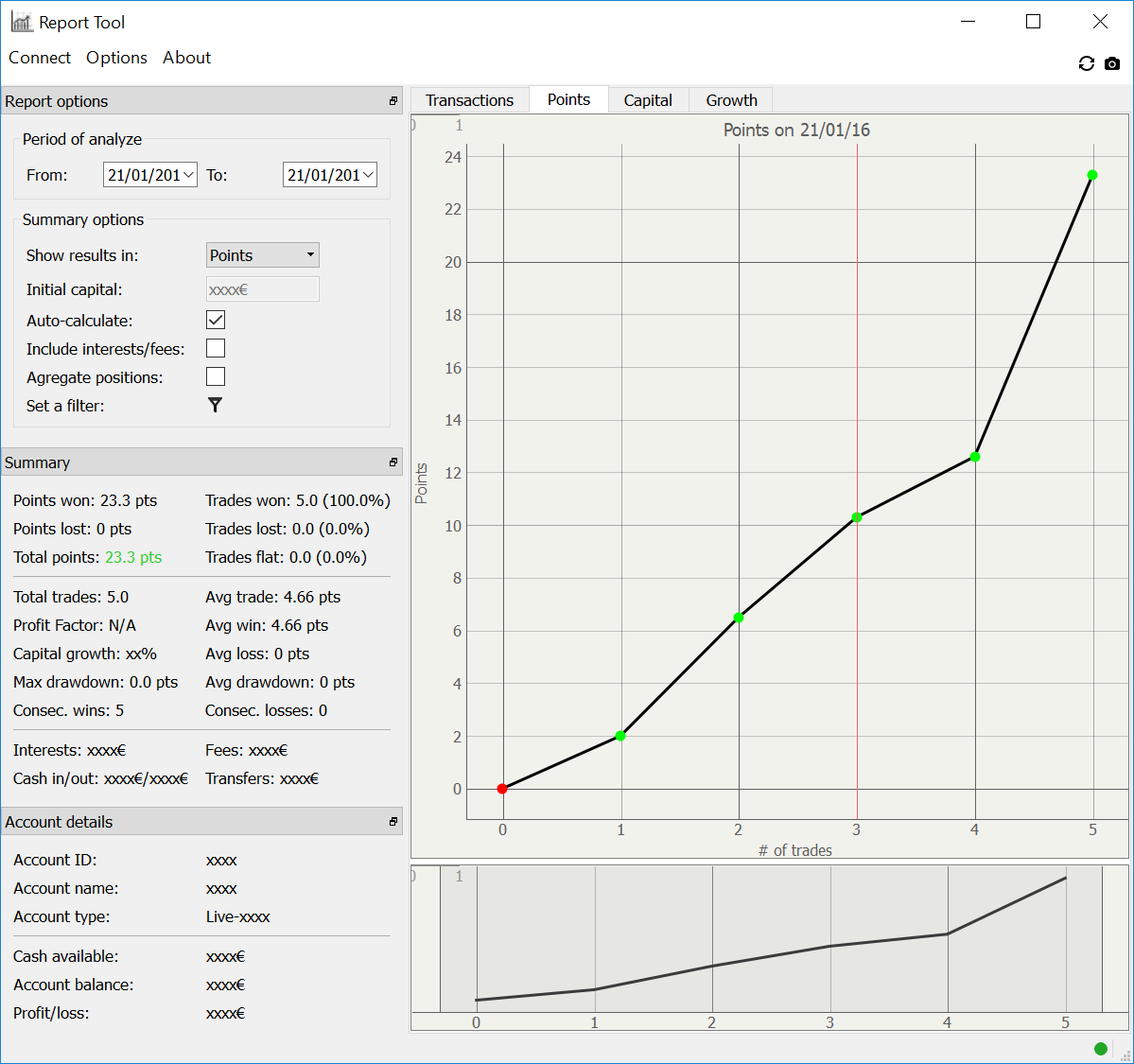The image size is (1134, 1064).
Task: Click the green connection status indicator
Action: pos(1100,1048)
